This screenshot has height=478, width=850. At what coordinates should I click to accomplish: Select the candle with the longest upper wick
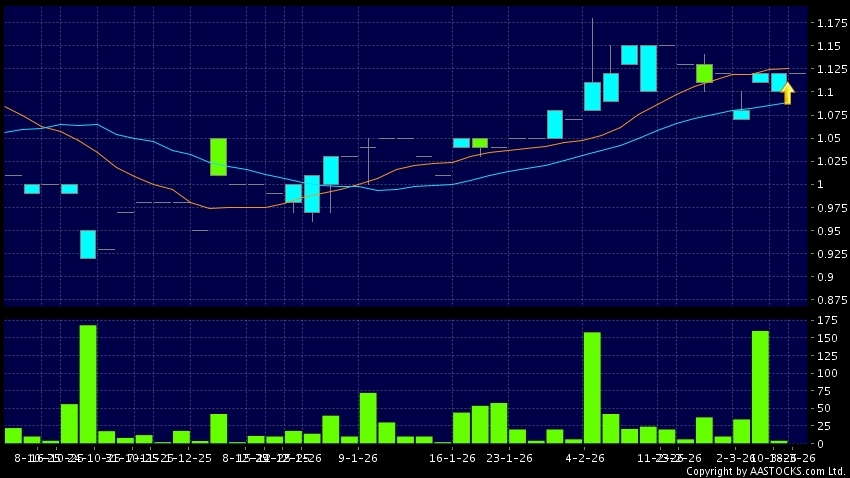tap(592, 96)
